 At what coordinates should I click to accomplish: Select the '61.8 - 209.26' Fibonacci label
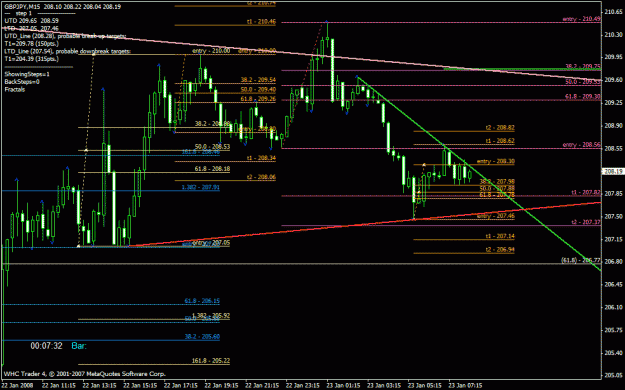[x=258, y=98]
